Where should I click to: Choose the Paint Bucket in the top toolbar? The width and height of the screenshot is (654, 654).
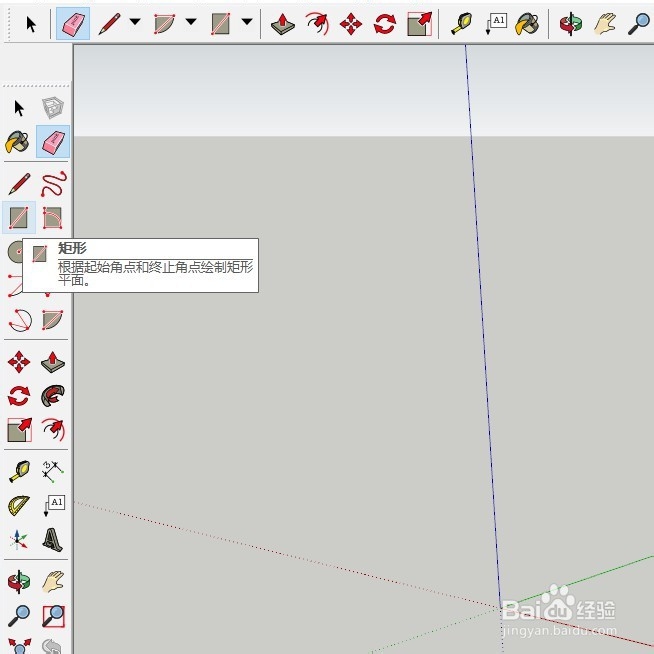(527, 24)
